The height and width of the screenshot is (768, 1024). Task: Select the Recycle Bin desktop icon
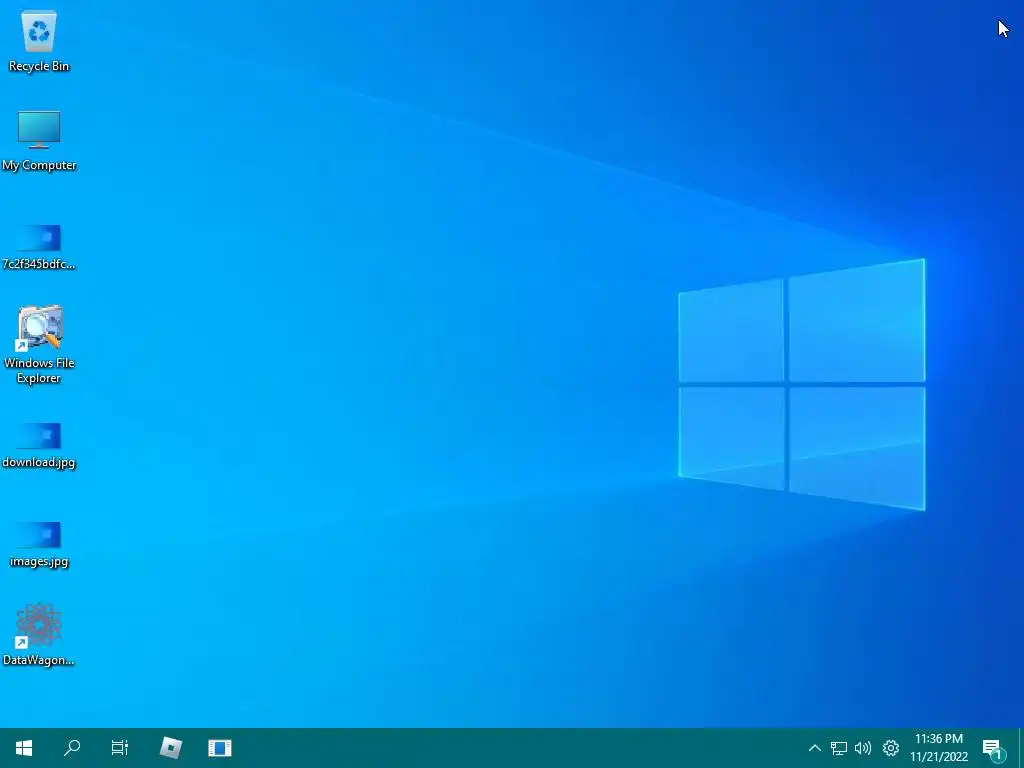[x=39, y=41]
